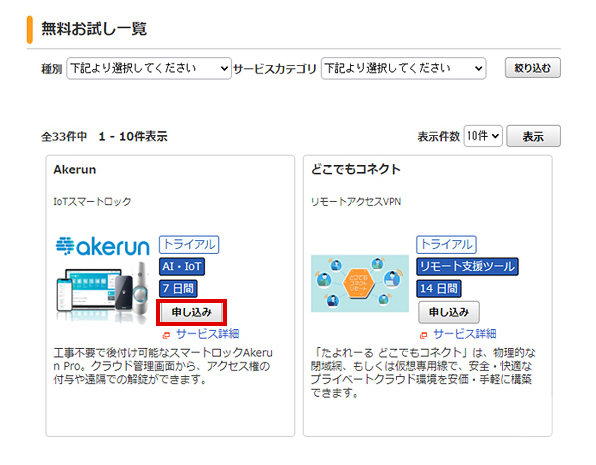Click the リモートアクセスVPN subtitle

point(356,202)
